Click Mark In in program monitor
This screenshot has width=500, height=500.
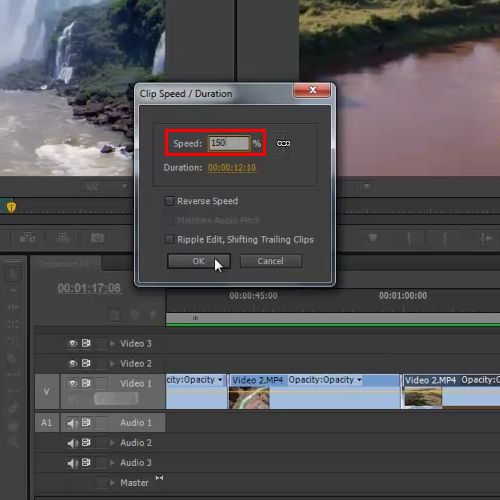coord(409,238)
